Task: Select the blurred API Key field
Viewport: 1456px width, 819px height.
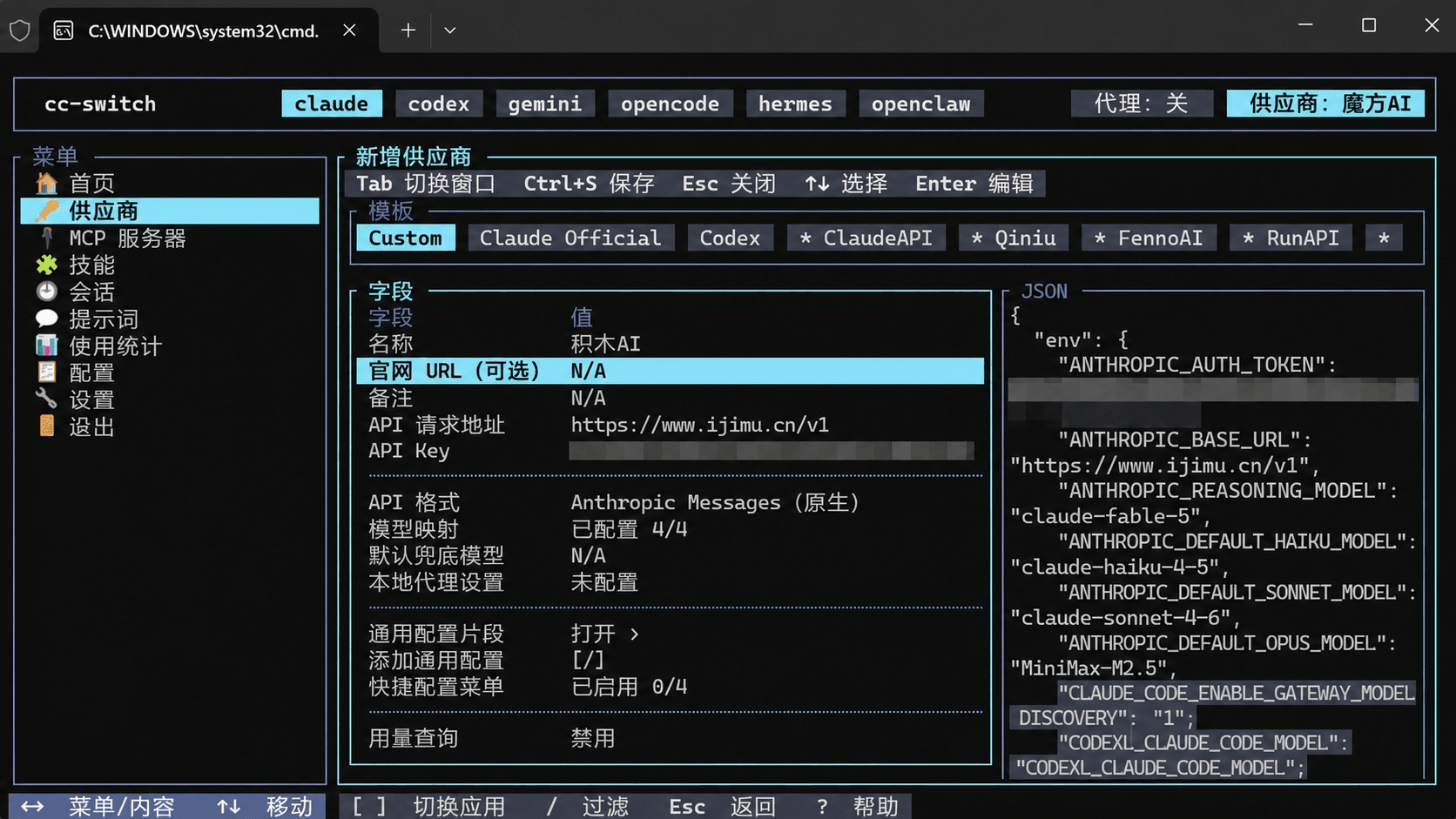Action: click(x=772, y=451)
